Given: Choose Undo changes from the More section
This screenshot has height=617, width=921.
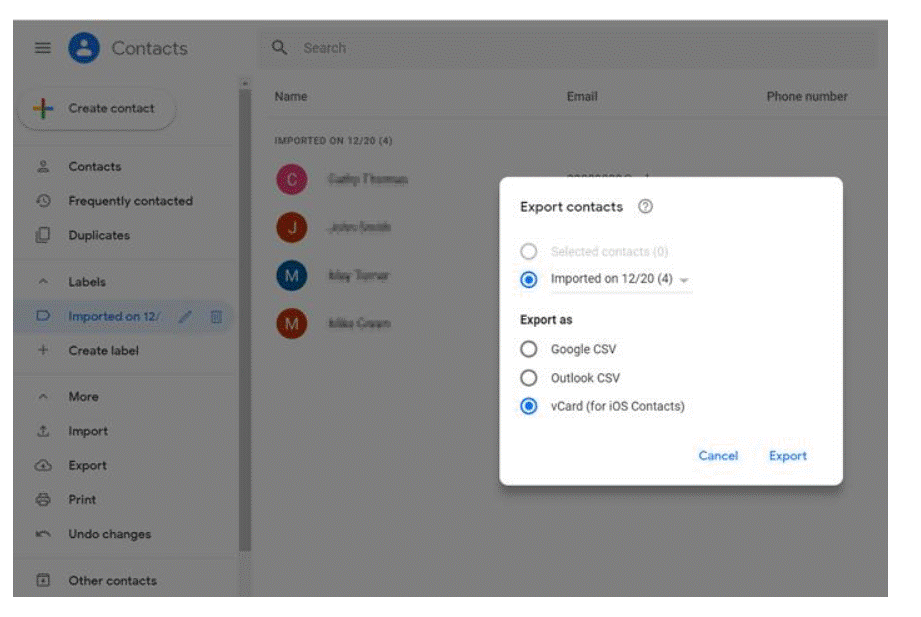Looking at the screenshot, I should 109,534.
